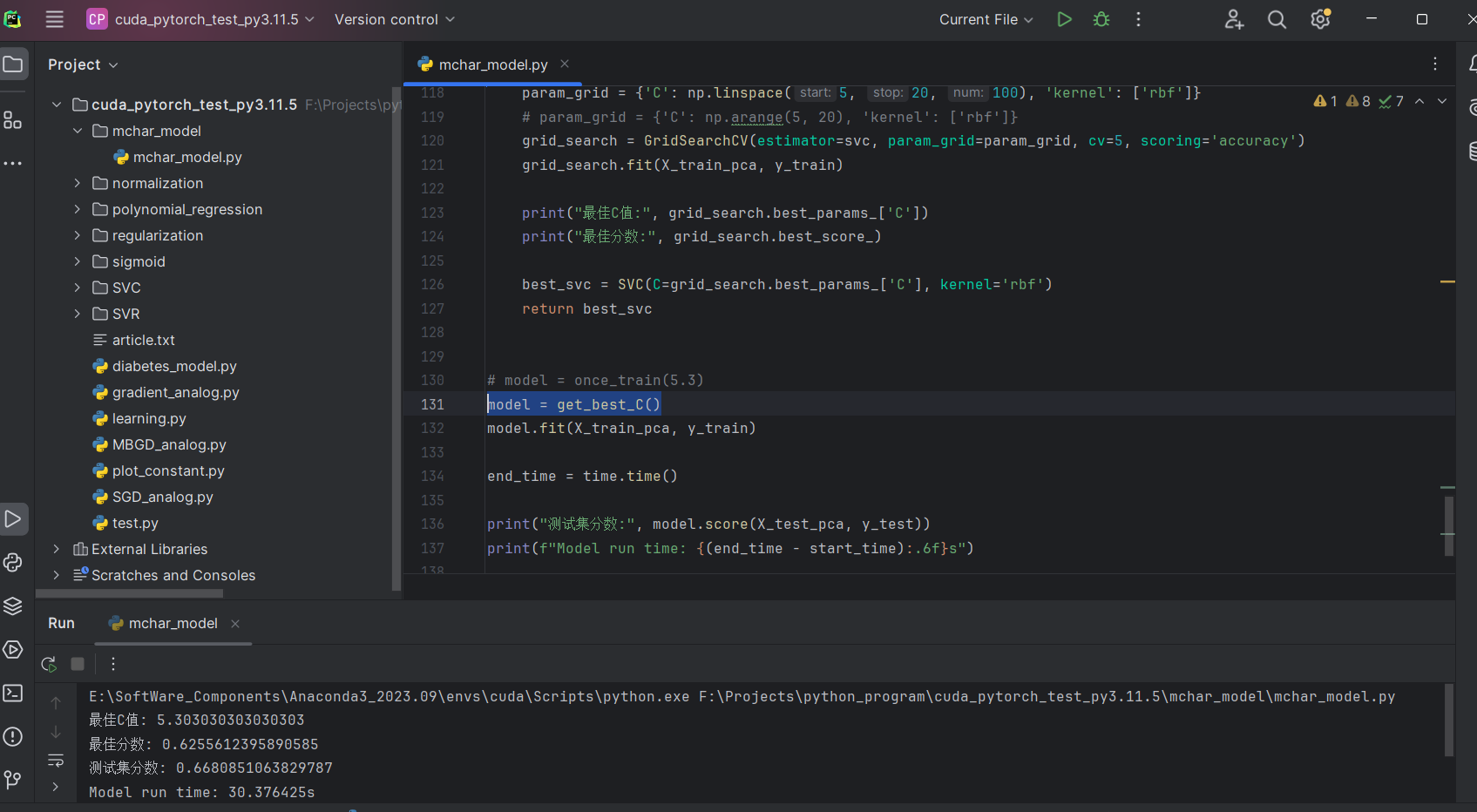Screen dimensions: 1477x812
Task: Toggle soft-wrap in console output
Action: [x=56, y=761]
